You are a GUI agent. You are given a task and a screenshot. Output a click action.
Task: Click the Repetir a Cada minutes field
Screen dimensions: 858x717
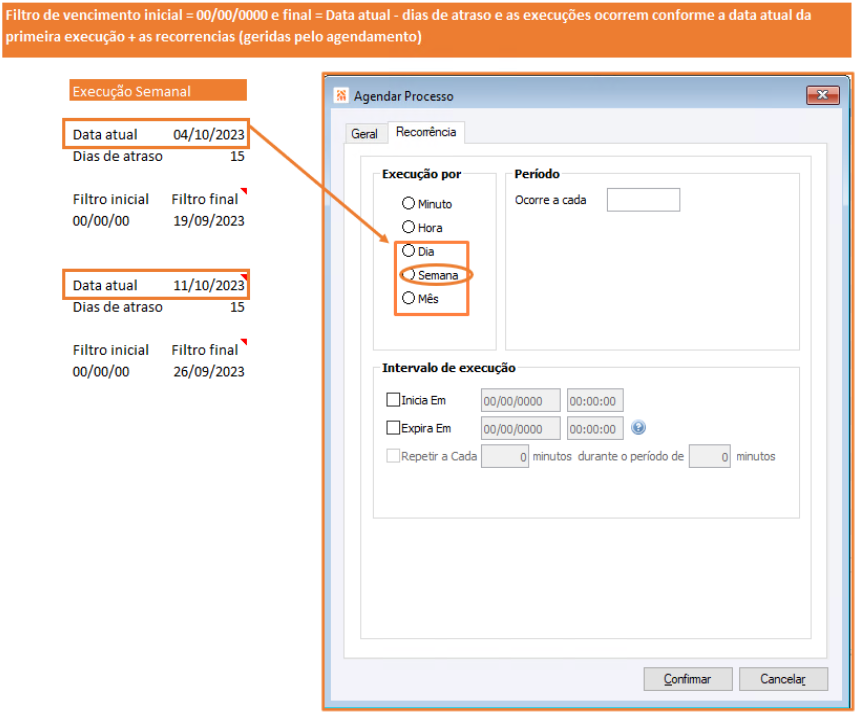pos(506,457)
